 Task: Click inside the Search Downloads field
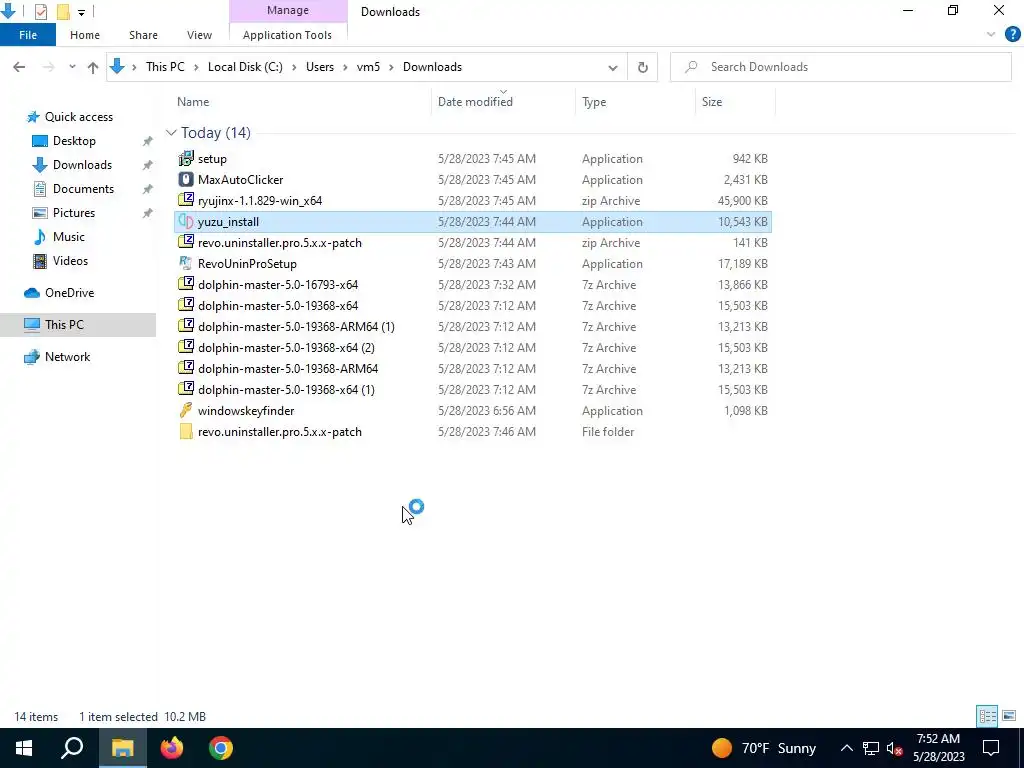841,67
